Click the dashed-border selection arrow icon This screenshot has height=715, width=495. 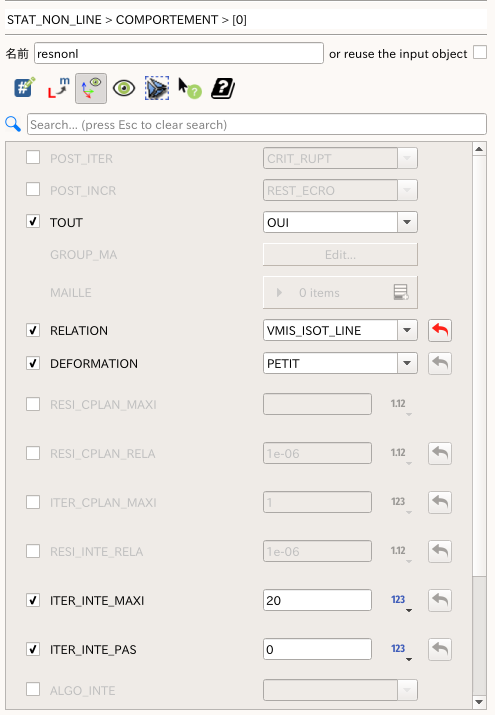coord(157,88)
